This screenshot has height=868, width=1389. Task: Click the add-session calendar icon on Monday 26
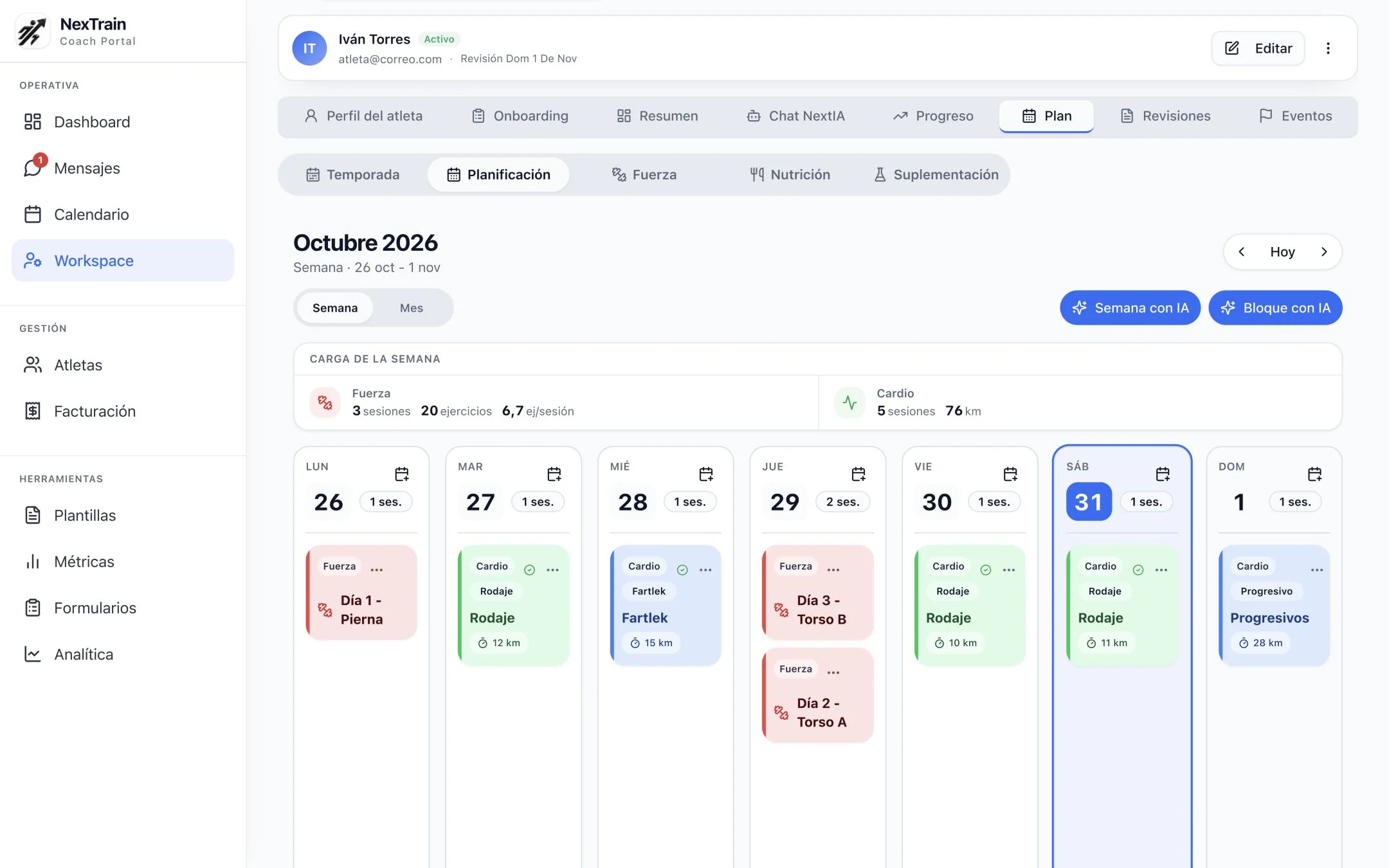pyautogui.click(x=402, y=474)
